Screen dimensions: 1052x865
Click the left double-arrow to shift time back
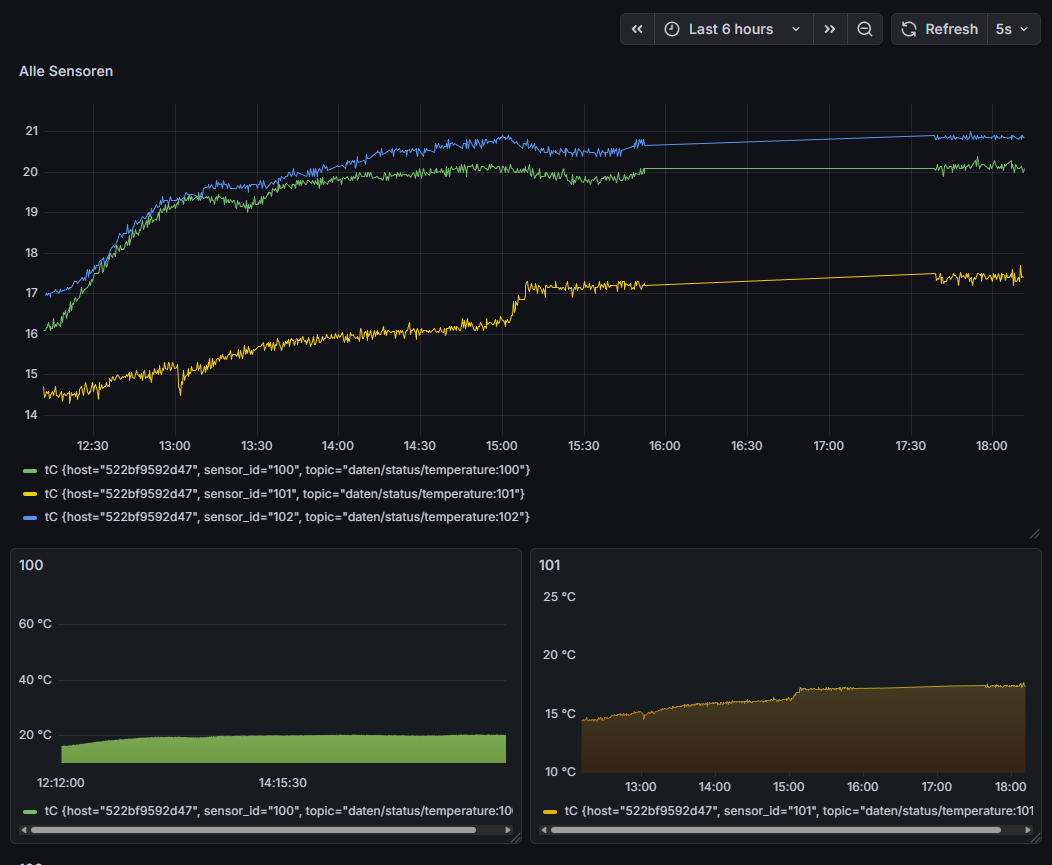click(637, 29)
